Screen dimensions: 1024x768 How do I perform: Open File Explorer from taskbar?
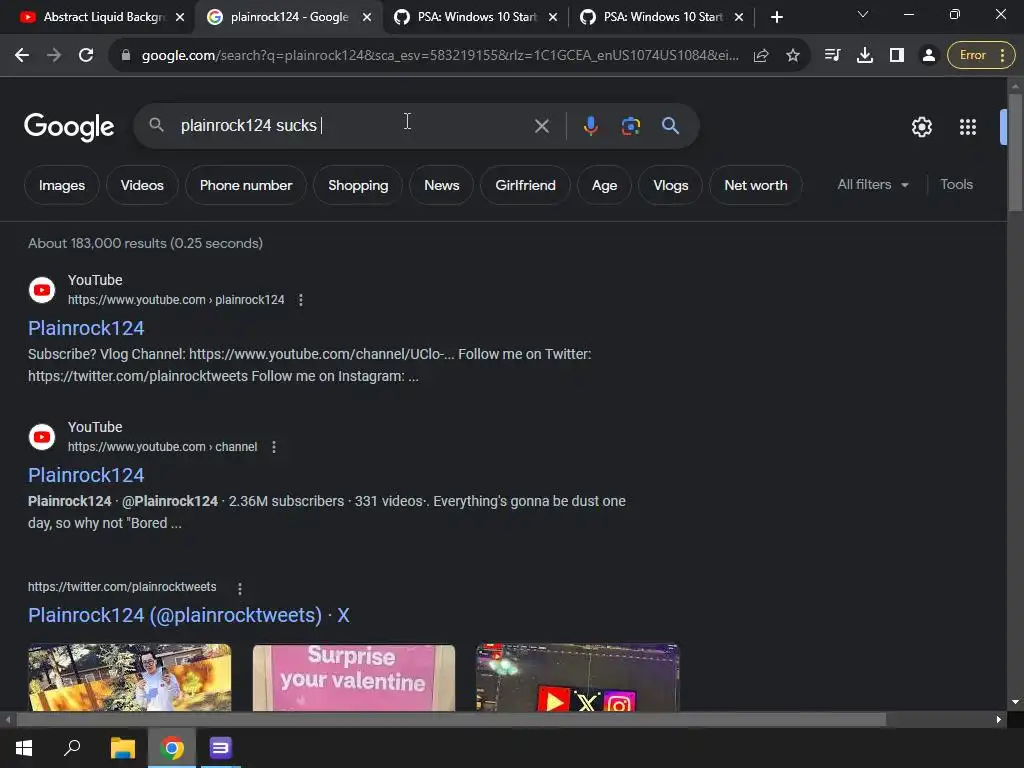pos(123,748)
